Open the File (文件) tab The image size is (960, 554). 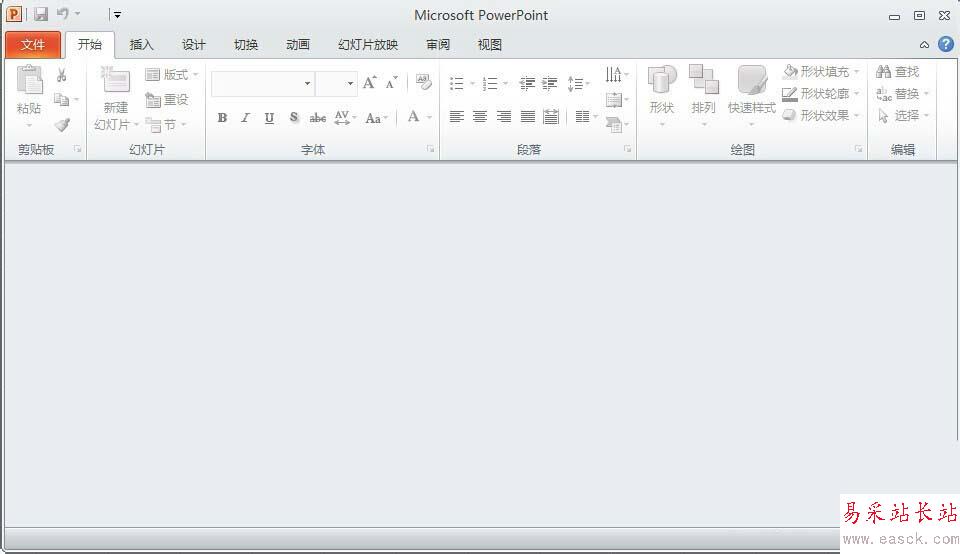[x=33, y=45]
